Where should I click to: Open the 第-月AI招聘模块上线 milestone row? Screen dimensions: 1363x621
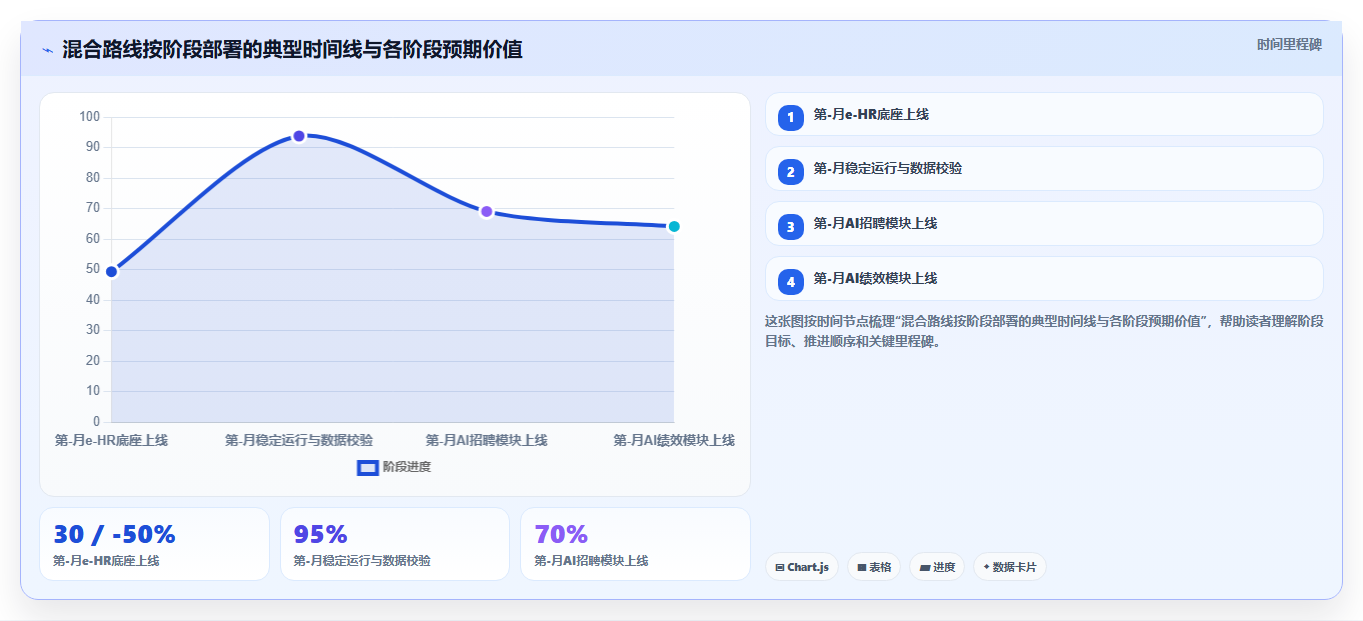click(1044, 223)
